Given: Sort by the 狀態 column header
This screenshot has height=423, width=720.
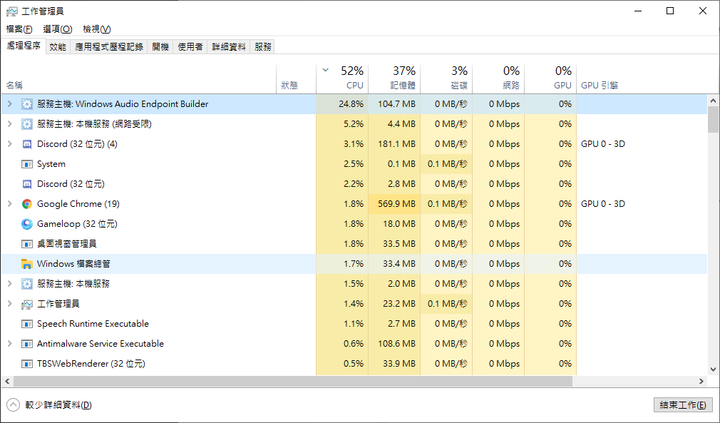Looking at the screenshot, I should click(296, 79).
